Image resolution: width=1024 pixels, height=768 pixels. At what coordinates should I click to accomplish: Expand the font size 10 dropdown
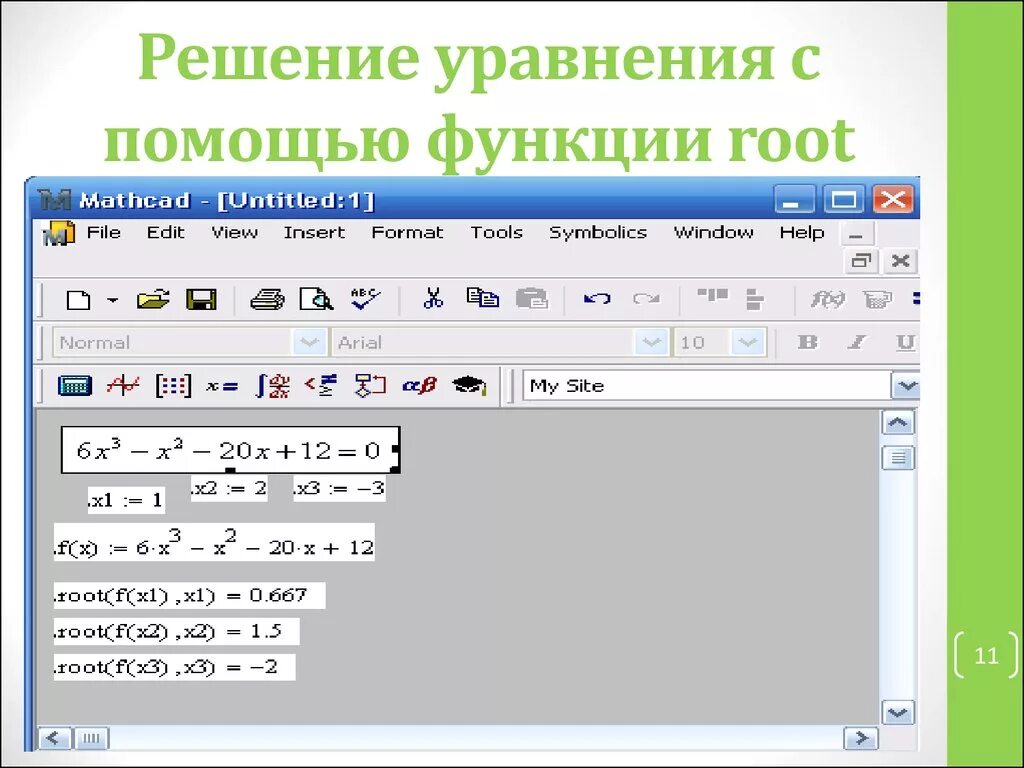[x=748, y=342]
